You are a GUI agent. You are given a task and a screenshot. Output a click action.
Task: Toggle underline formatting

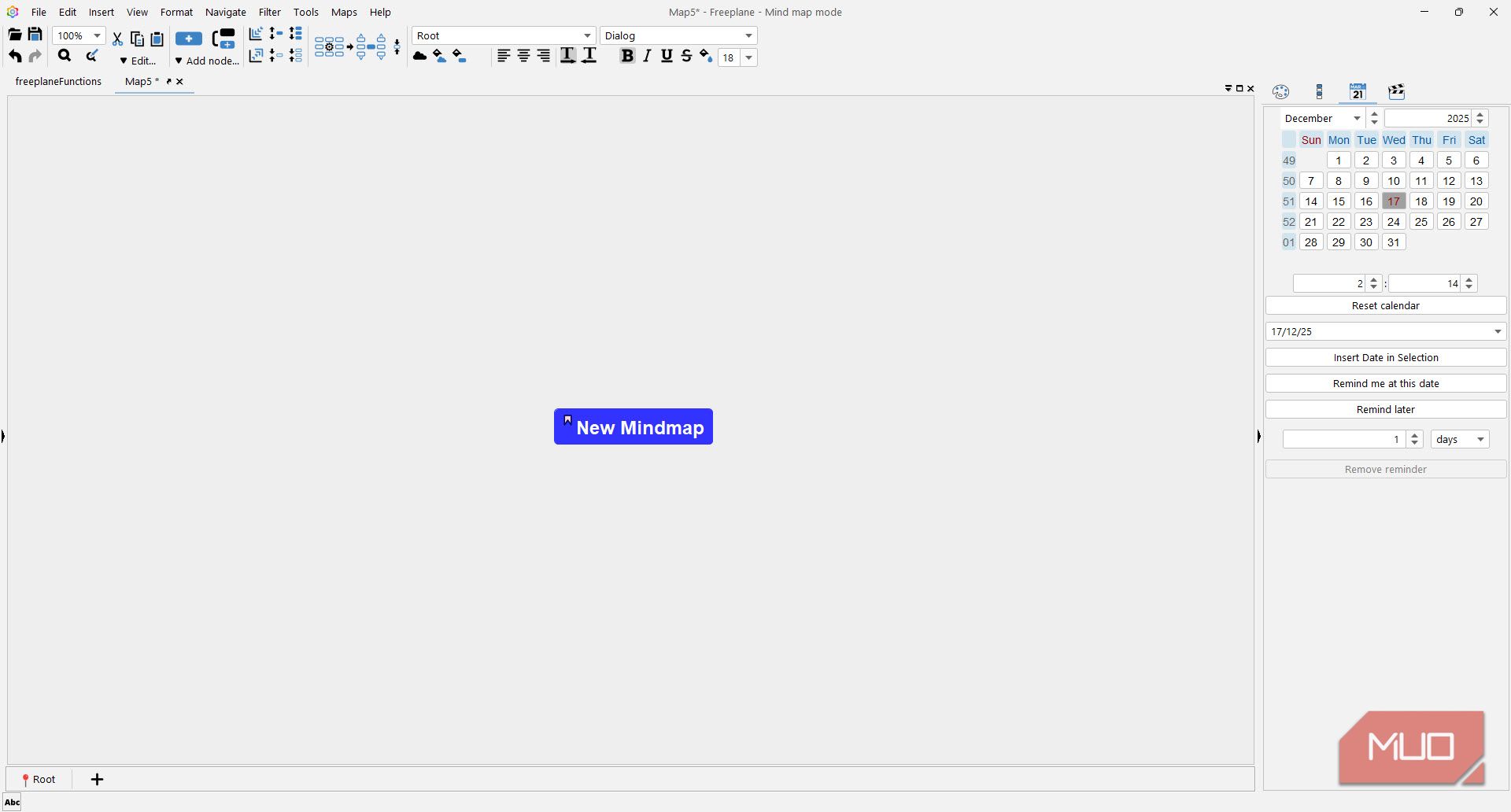[x=667, y=56]
